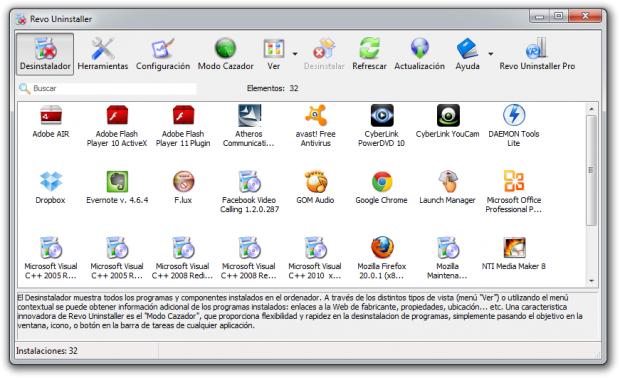The image size is (620, 378).
Task: Select CyberLink PowerDVD 10
Action: (x=382, y=127)
